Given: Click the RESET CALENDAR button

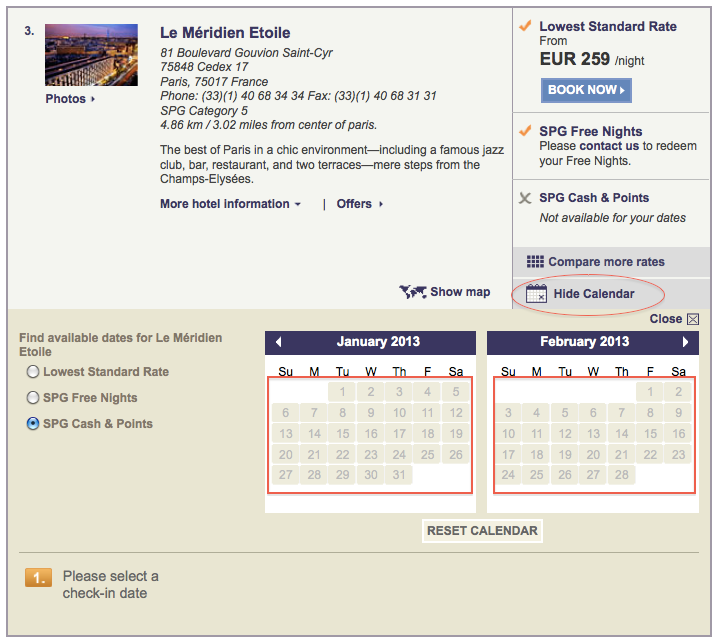Looking at the screenshot, I should click(x=482, y=531).
